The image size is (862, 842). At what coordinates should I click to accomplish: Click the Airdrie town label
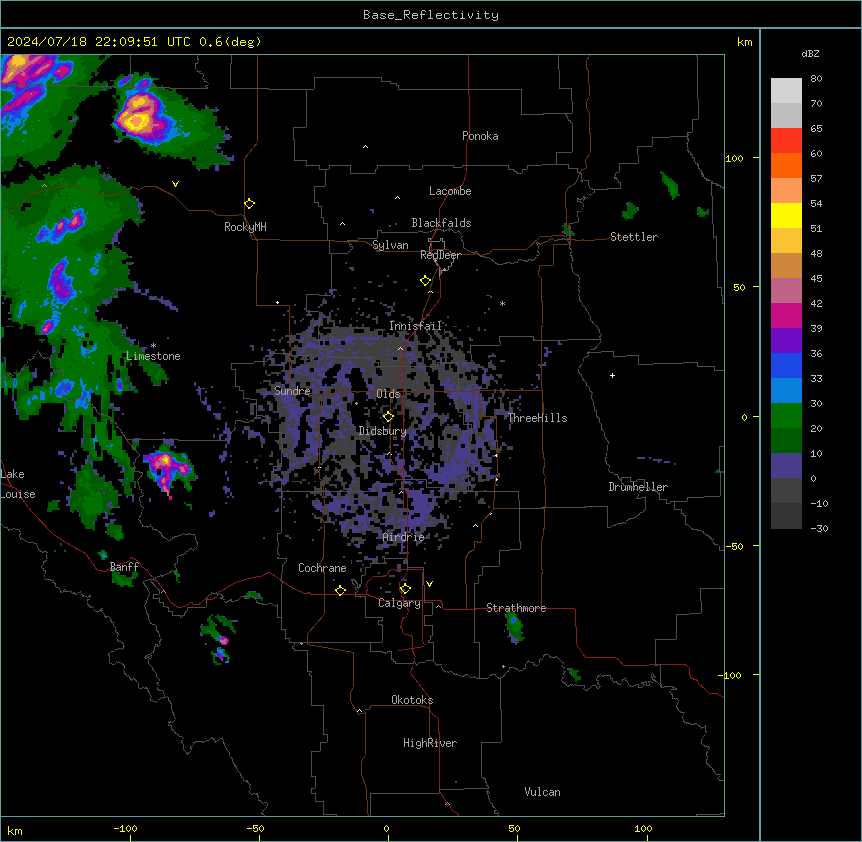click(404, 537)
